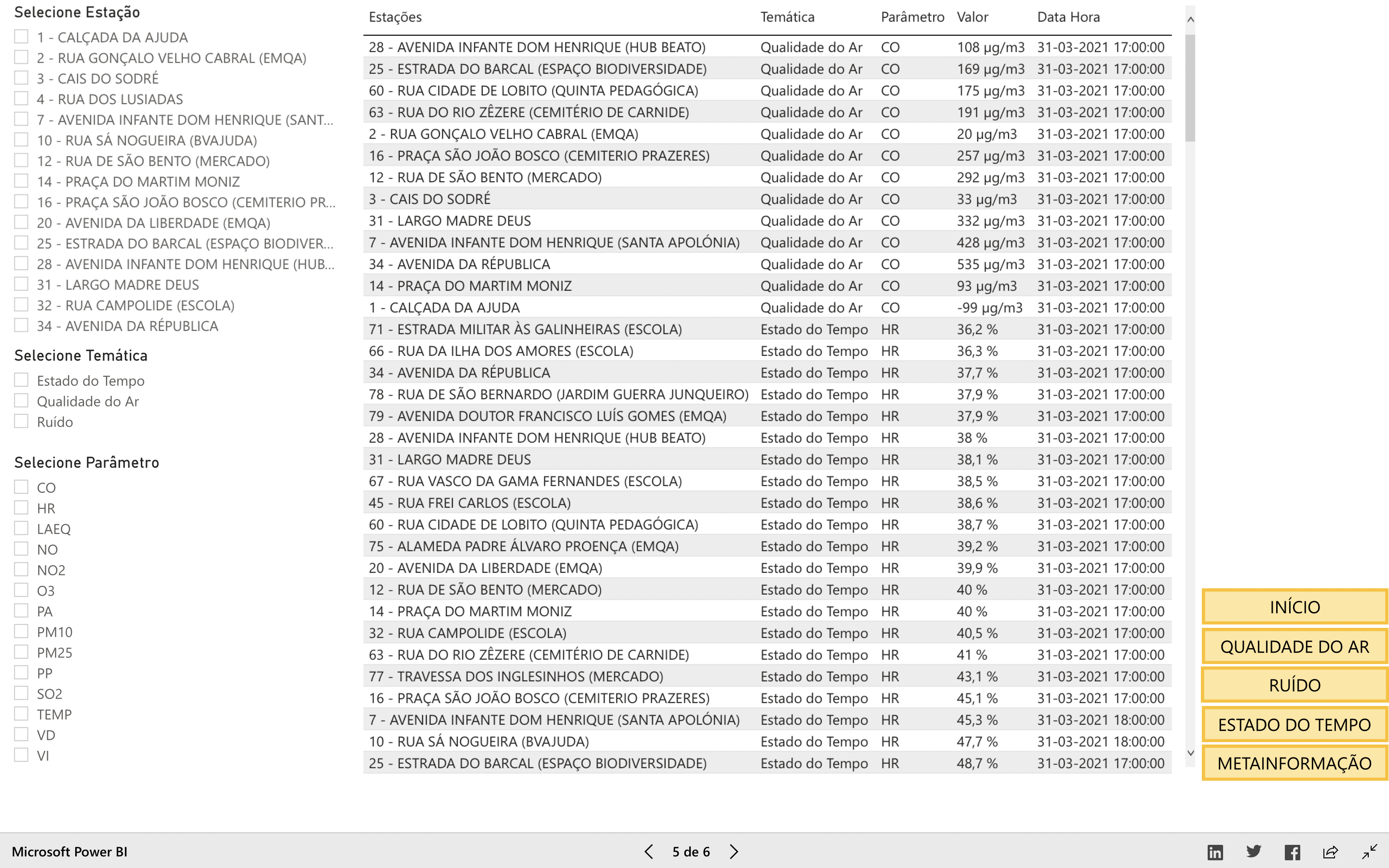The width and height of the screenshot is (1389, 868).
Task: Open the share report icon
Action: coord(1331,852)
